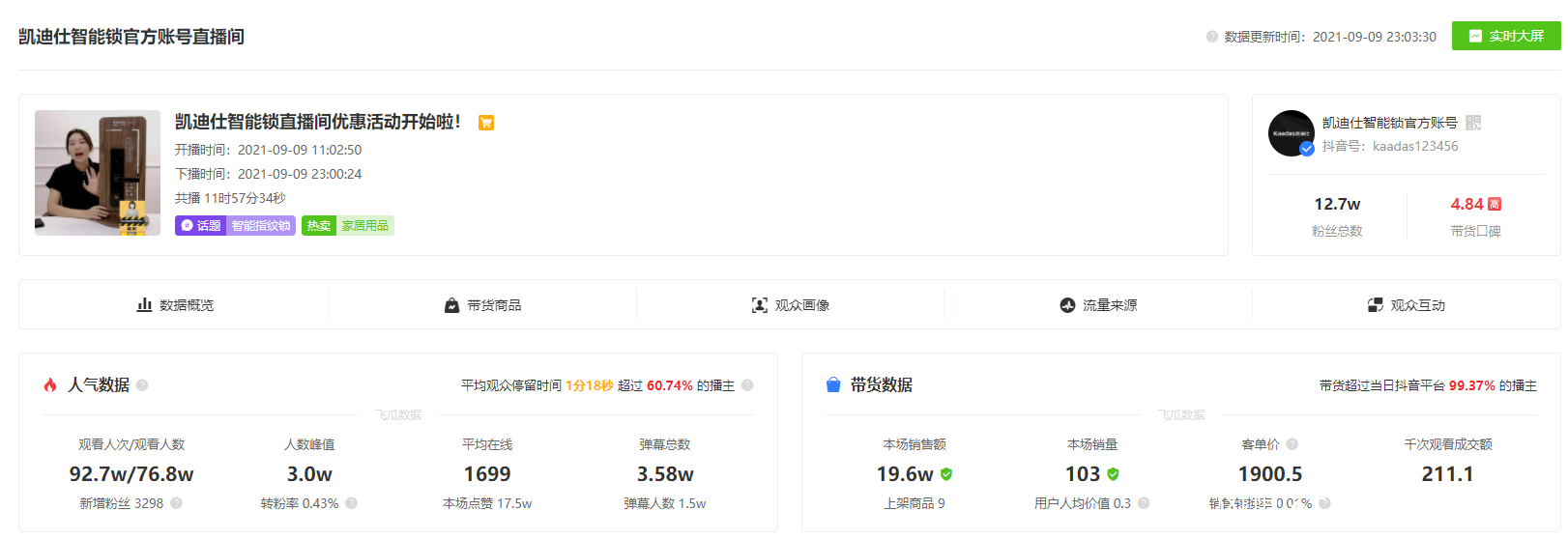Click help icon after 的播主 in 人气数据

[747, 385]
